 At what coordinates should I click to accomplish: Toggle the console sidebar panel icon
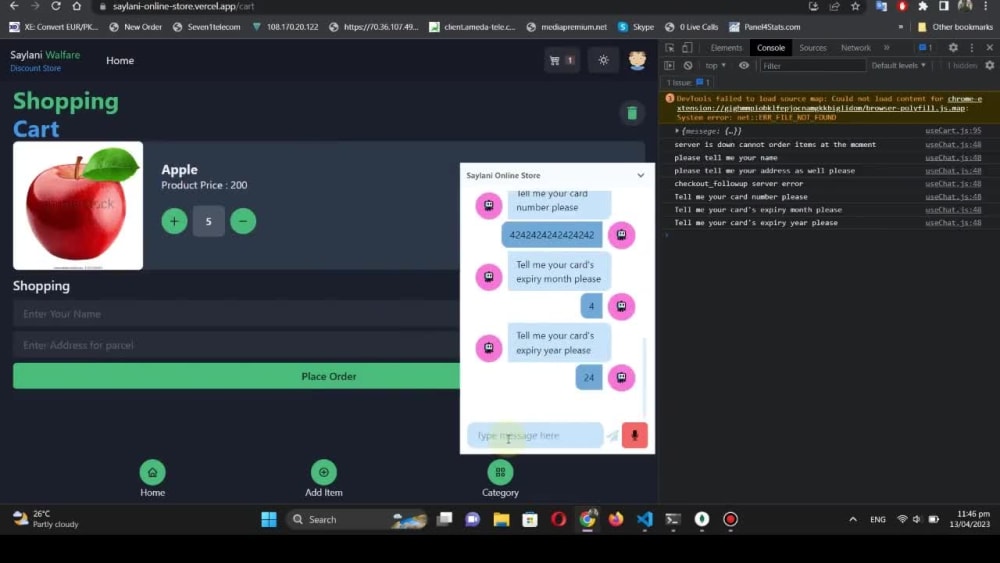669,66
